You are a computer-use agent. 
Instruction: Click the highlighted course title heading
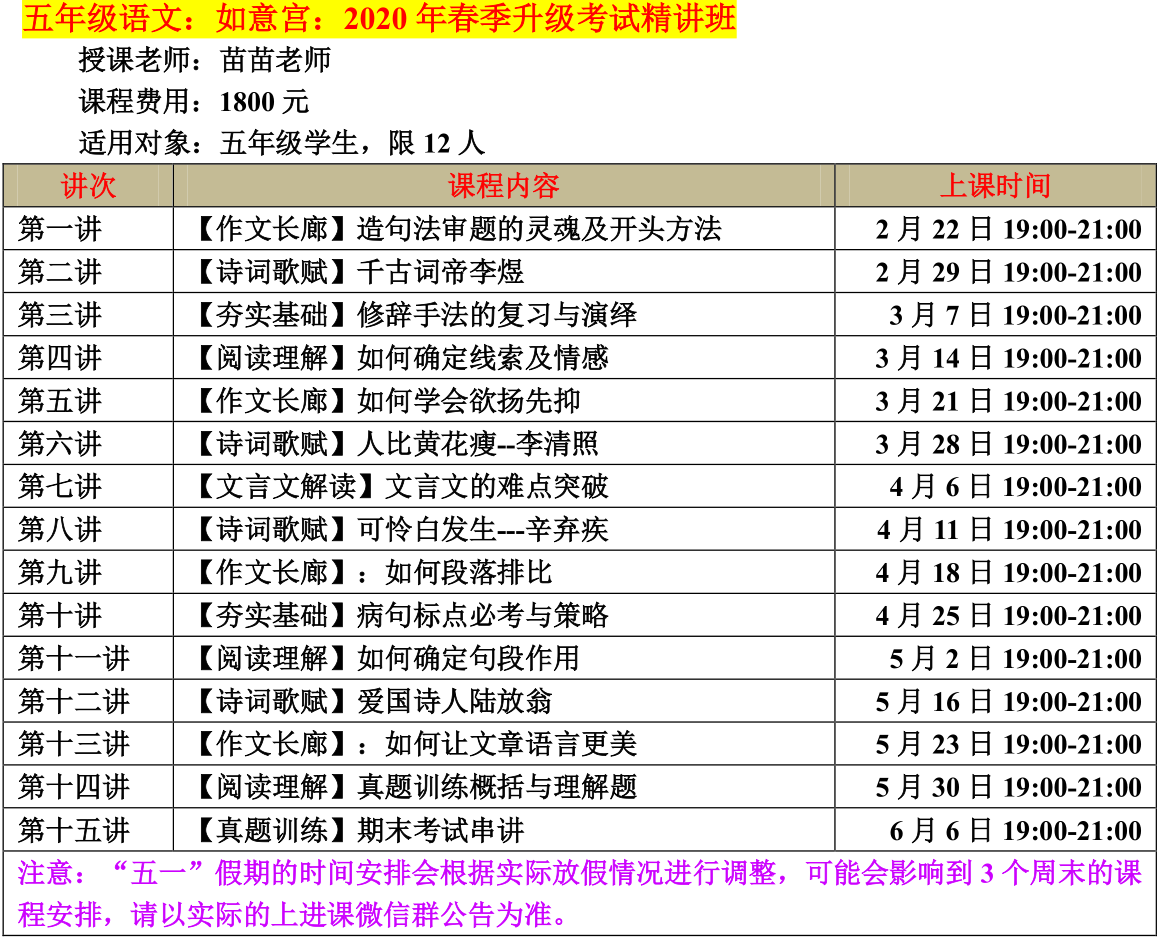(x=379, y=20)
